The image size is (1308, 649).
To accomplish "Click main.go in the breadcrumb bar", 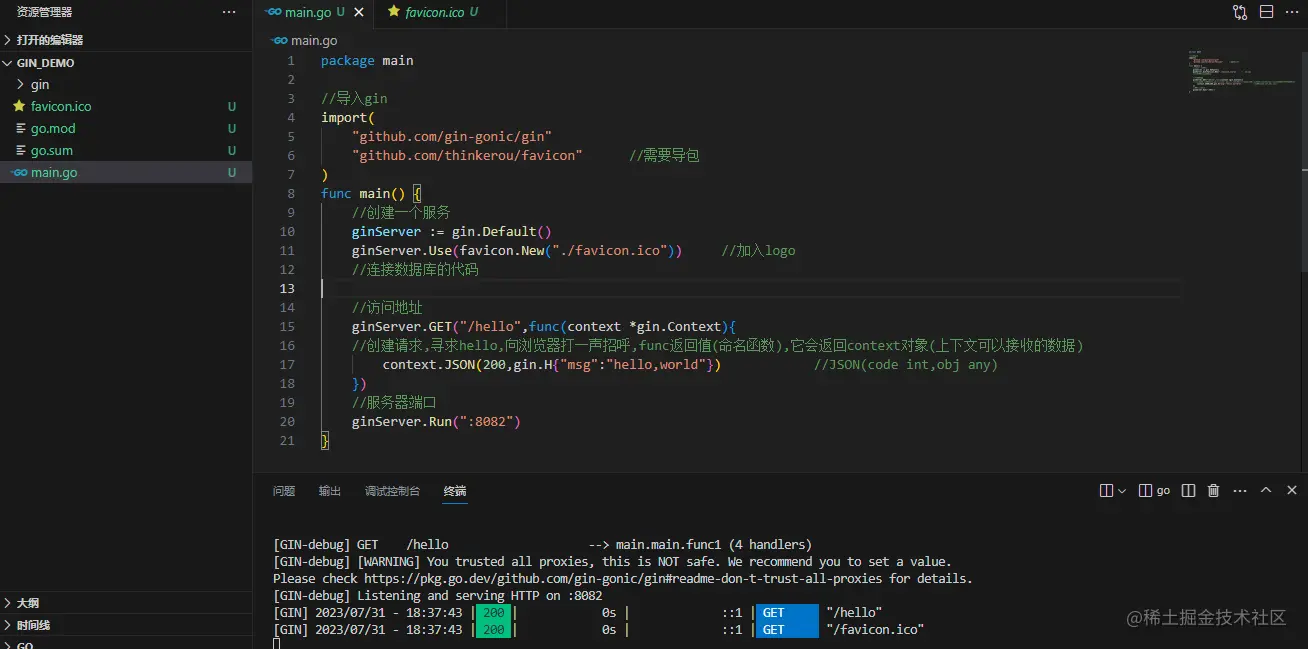I will tap(314, 41).
